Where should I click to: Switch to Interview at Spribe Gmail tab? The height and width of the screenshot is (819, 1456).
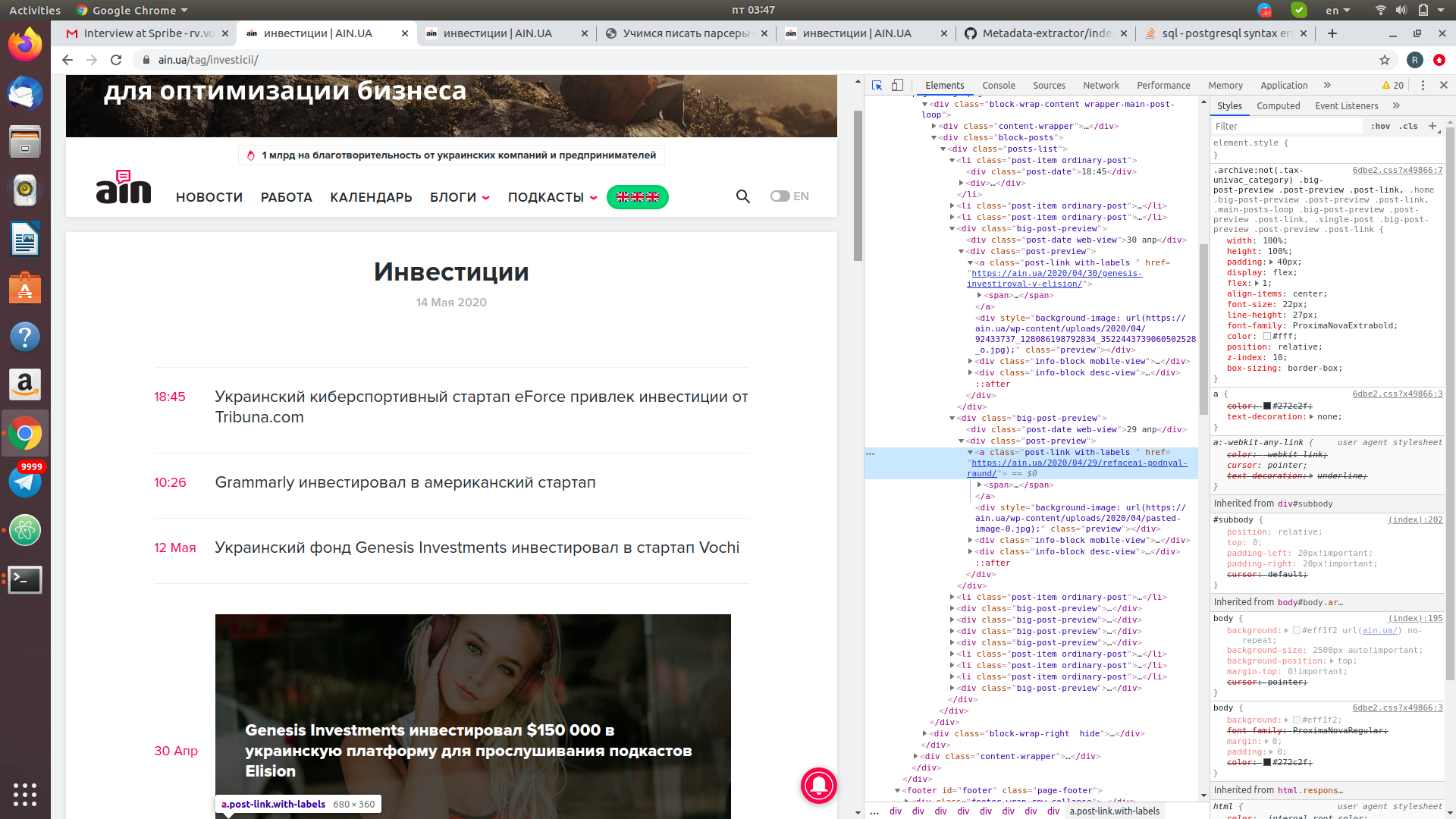(148, 33)
